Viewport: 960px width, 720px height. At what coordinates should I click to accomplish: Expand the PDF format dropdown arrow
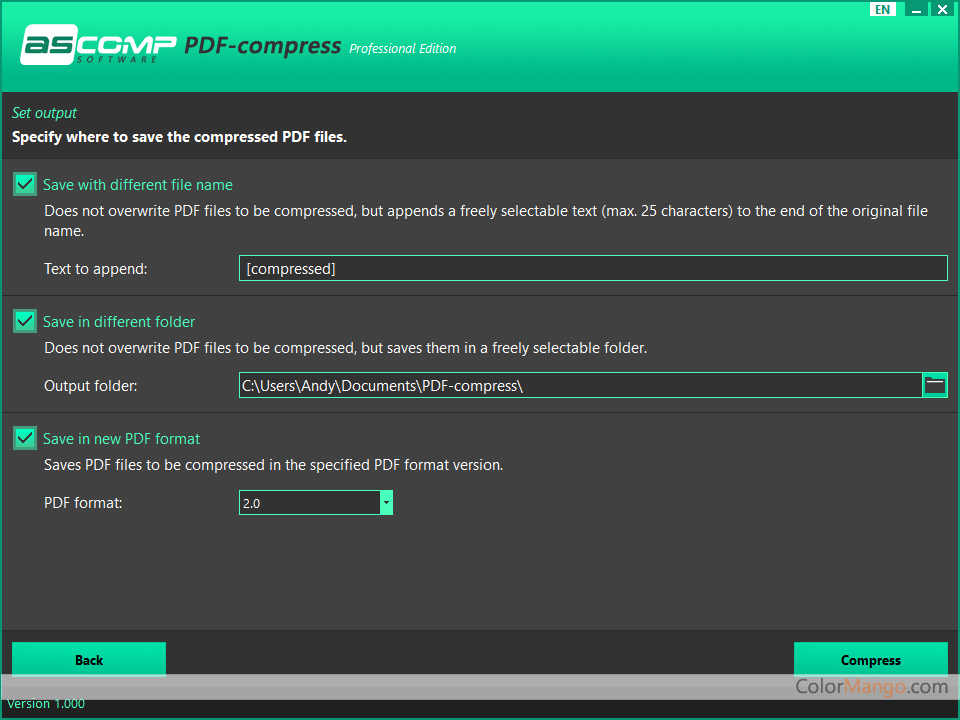386,503
